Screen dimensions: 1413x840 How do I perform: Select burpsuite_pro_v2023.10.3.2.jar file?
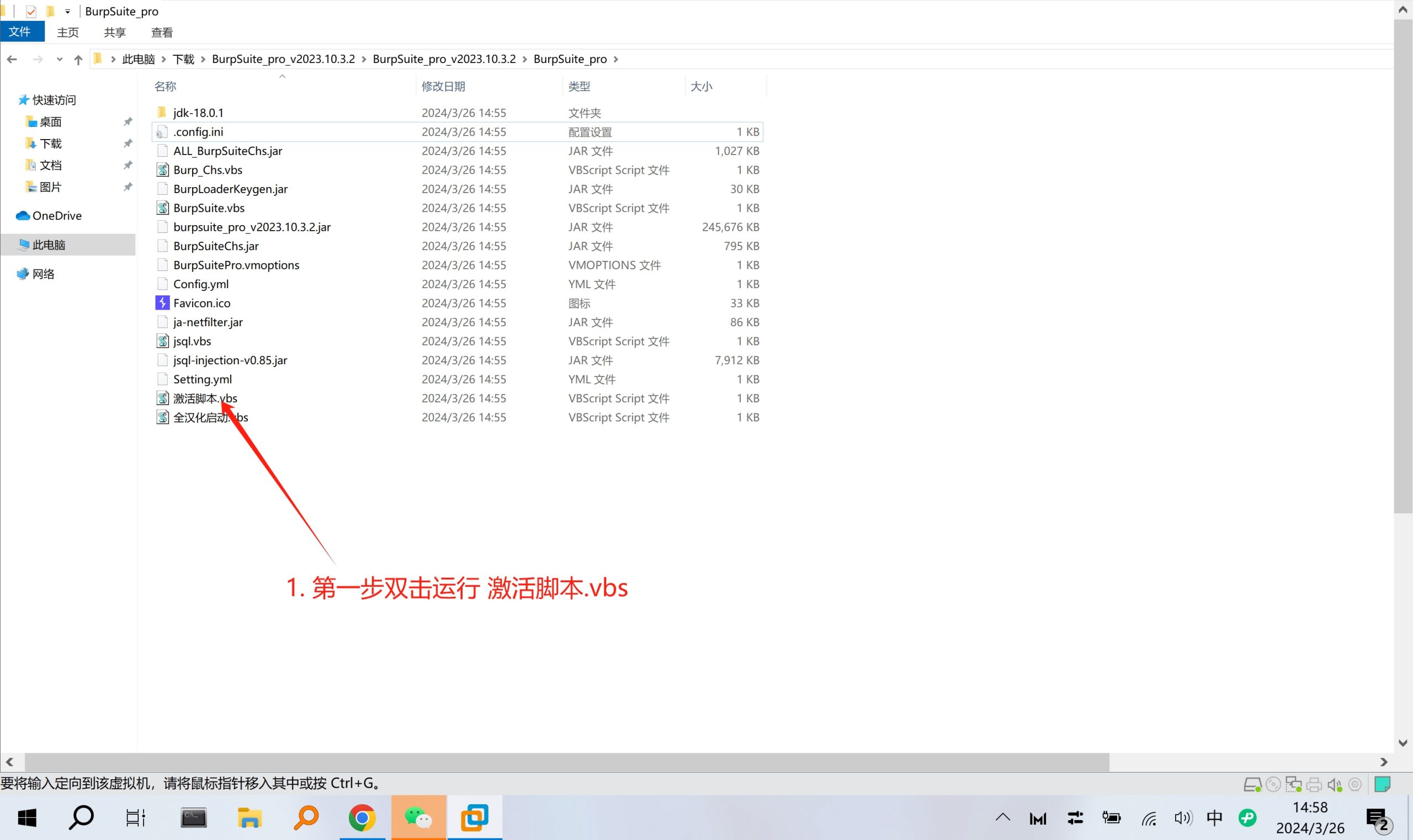pyautogui.click(x=252, y=227)
